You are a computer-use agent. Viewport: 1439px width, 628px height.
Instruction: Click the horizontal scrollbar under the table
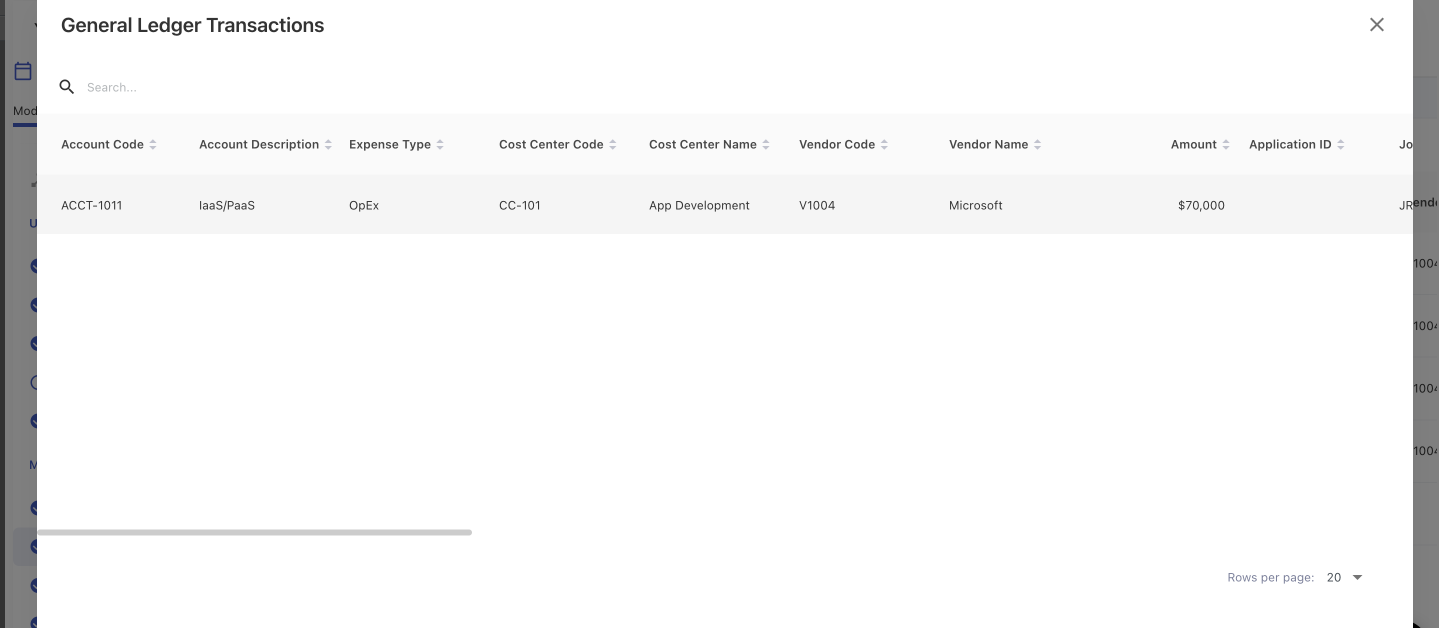pyautogui.click(x=254, y=532)
